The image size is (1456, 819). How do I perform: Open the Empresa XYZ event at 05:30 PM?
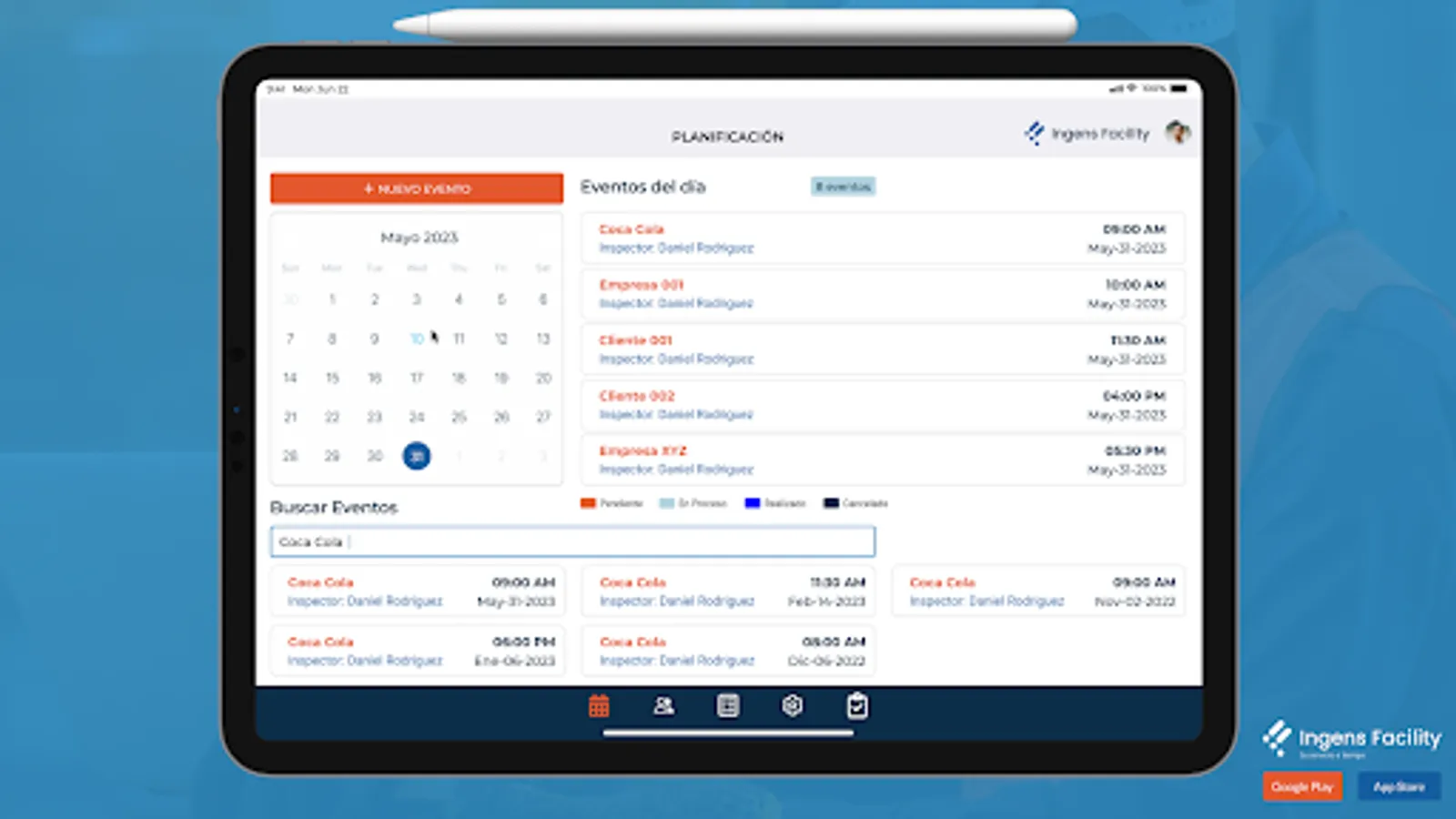883,460
